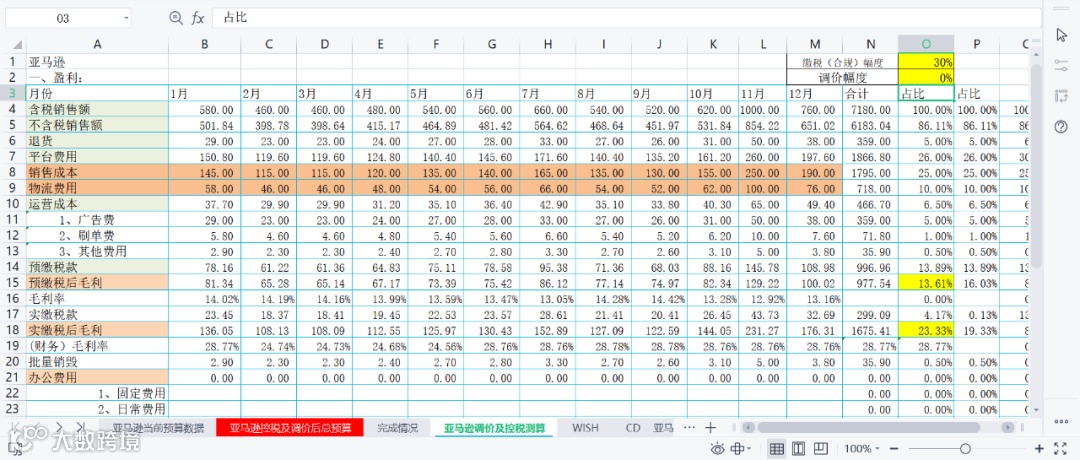Switch to the WISH sheet tab
The width and height of the screenshot is (1080, 460).
point(585,428)
